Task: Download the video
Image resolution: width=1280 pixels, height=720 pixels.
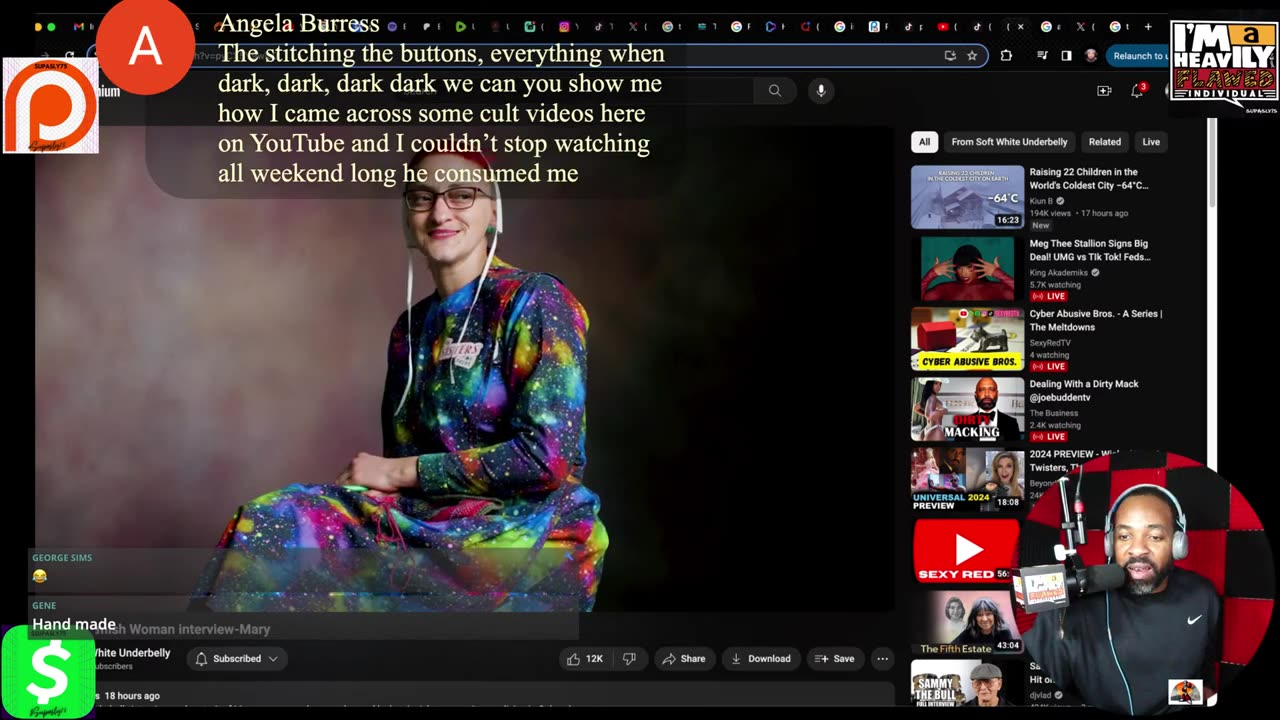Action: [x=761, y=659]
